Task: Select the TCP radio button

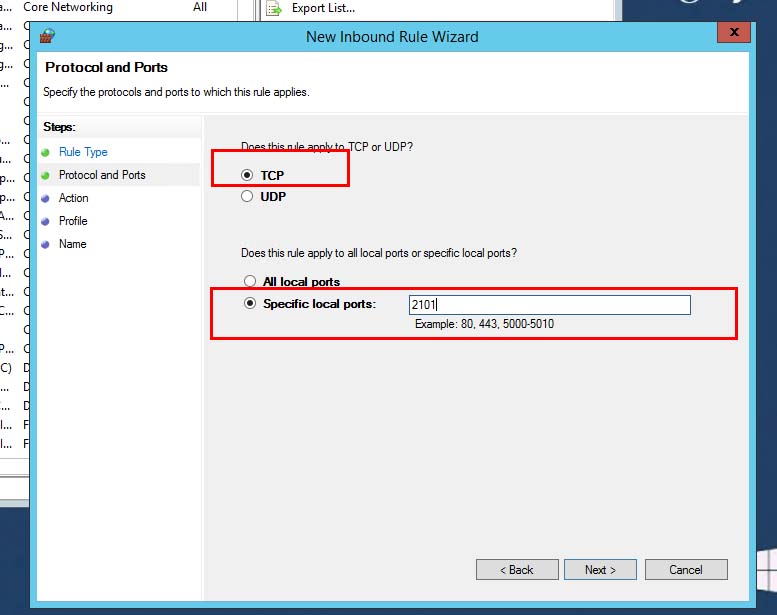Action: pos(247,175)
